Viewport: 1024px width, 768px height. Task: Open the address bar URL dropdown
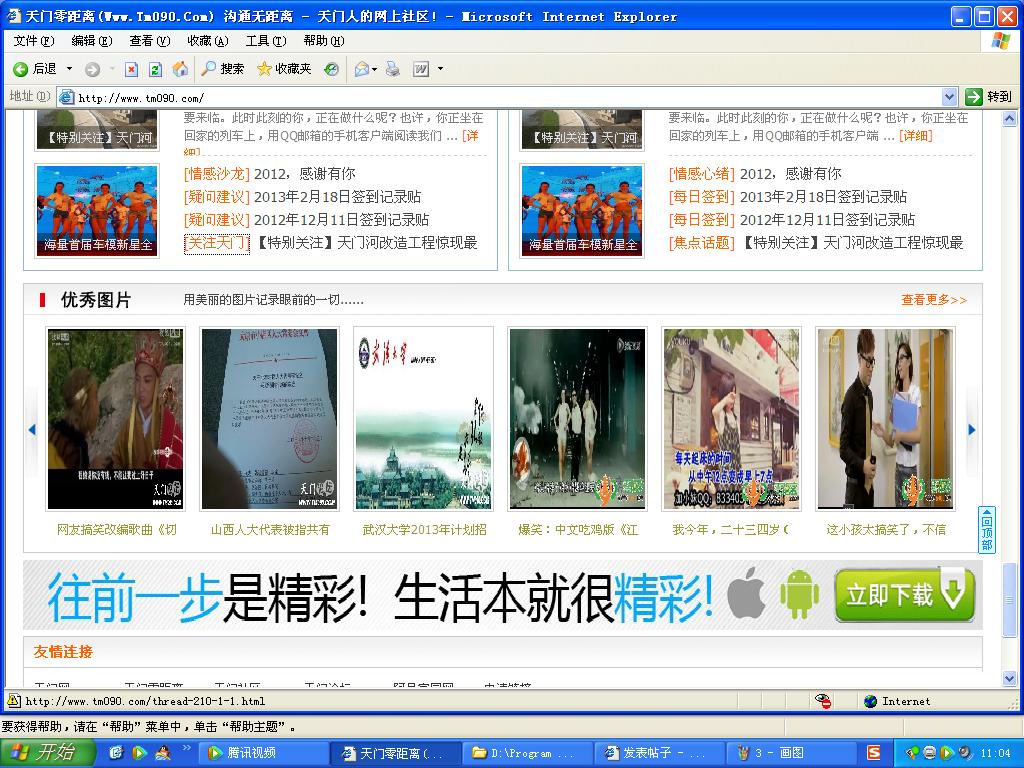949,97
